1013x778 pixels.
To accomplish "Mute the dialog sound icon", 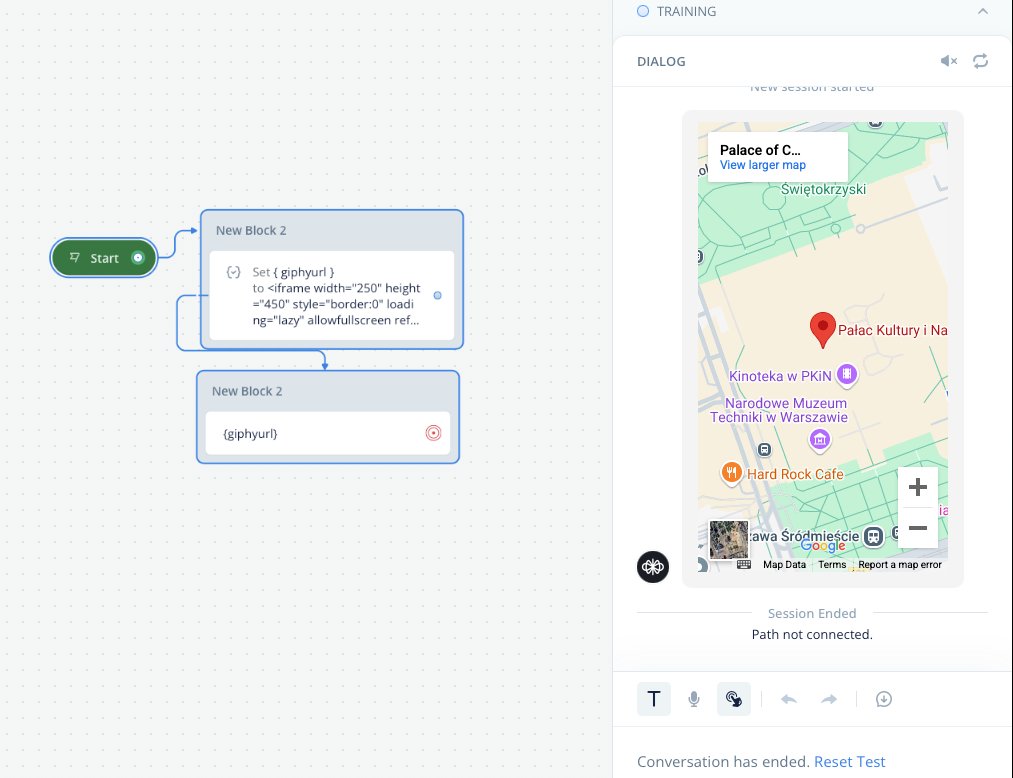I will click(x=948, y=61).
